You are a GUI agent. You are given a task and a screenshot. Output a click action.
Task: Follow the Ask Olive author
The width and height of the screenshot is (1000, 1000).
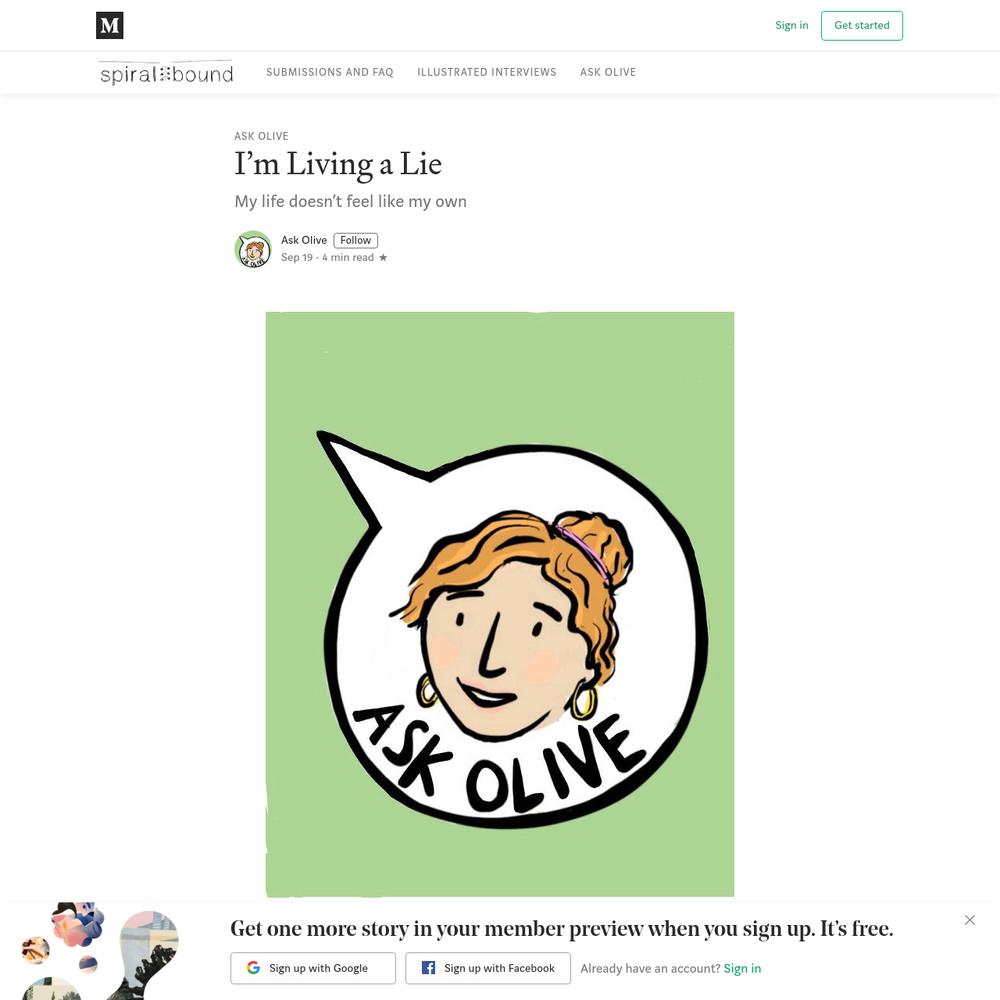(355, 240)
